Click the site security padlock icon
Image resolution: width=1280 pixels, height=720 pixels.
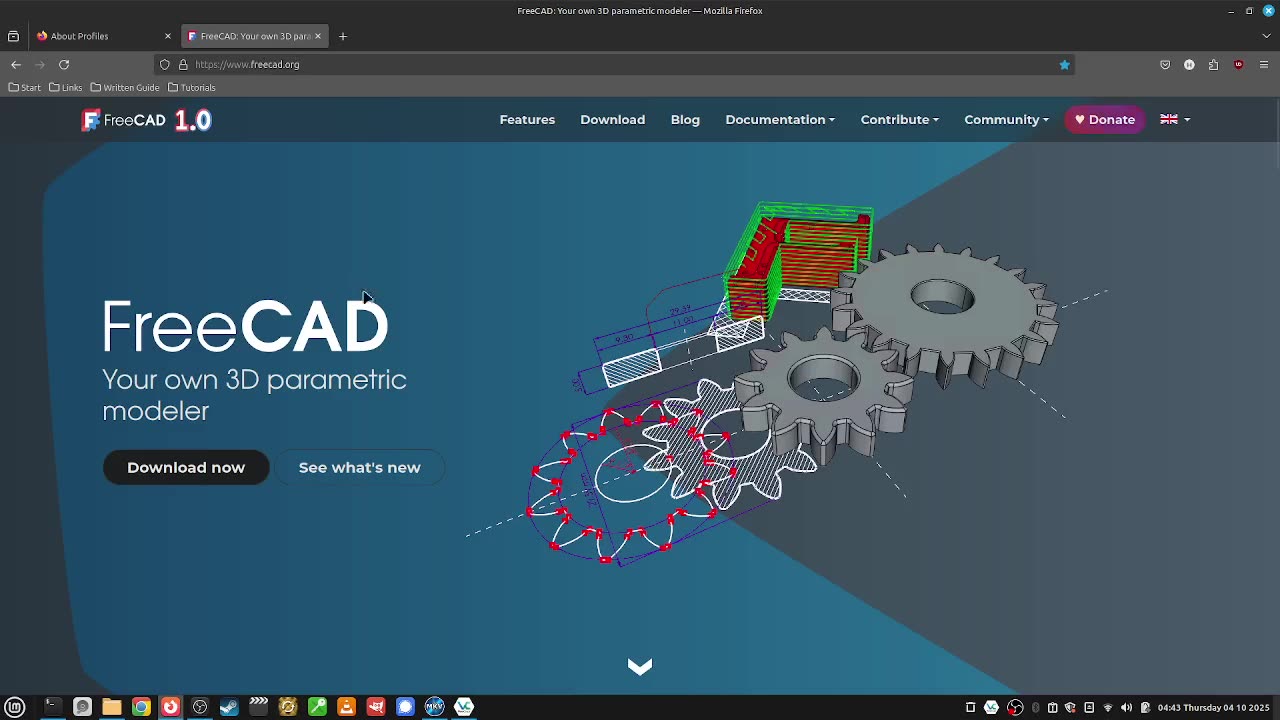click(x=183, y=64)
